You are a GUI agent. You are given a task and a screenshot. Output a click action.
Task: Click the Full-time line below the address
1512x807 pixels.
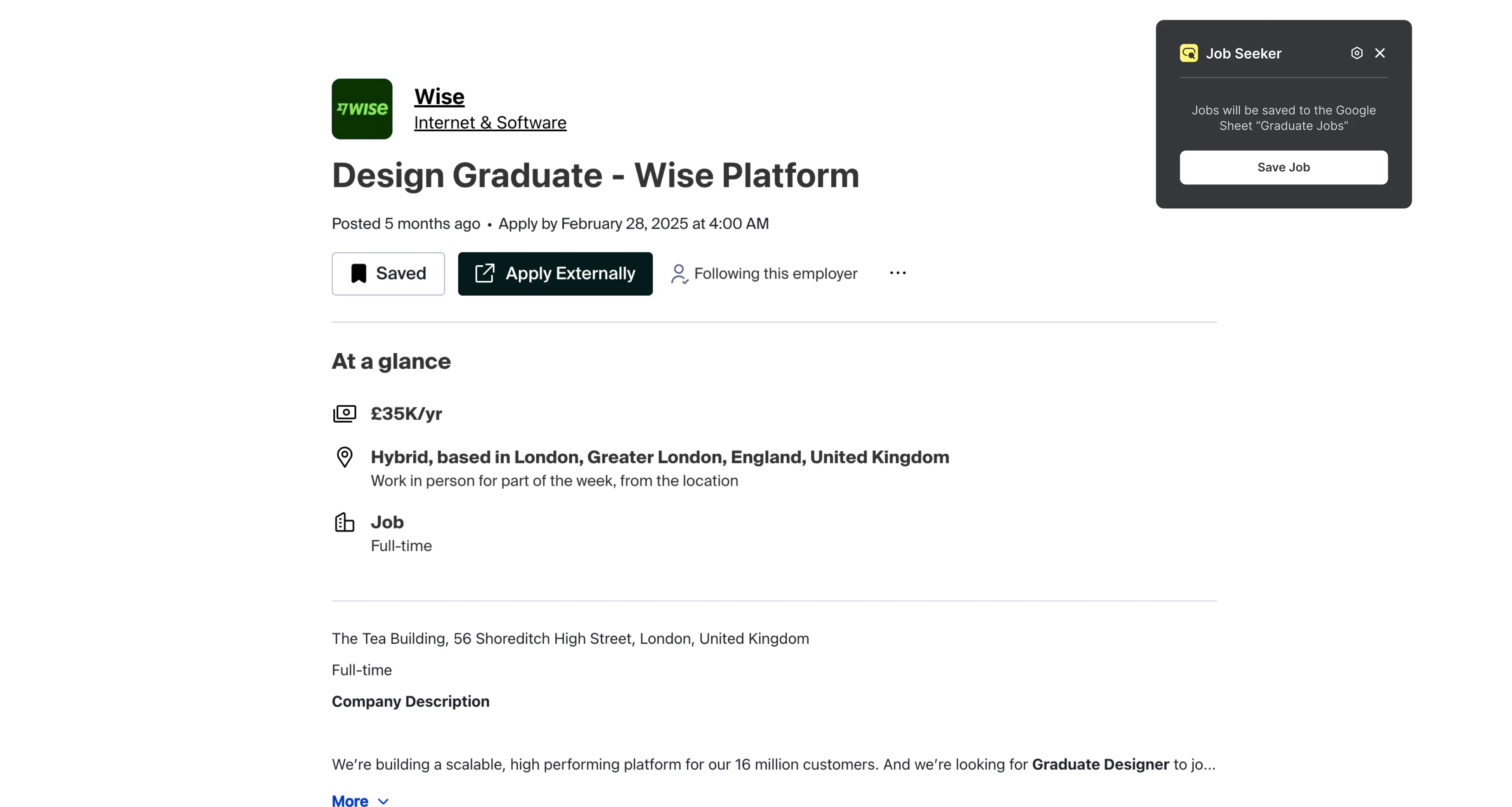pos(362,670)
